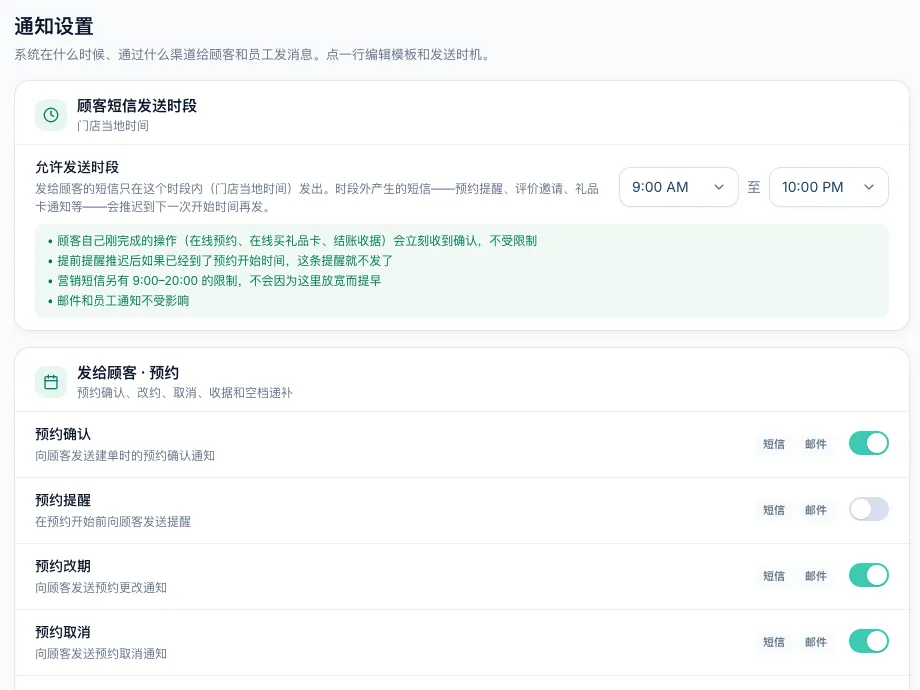Image resolution: width=920 pixels, height=690 pixels.
Task: Open the 预约确认 row title
Action: (63, 434)
